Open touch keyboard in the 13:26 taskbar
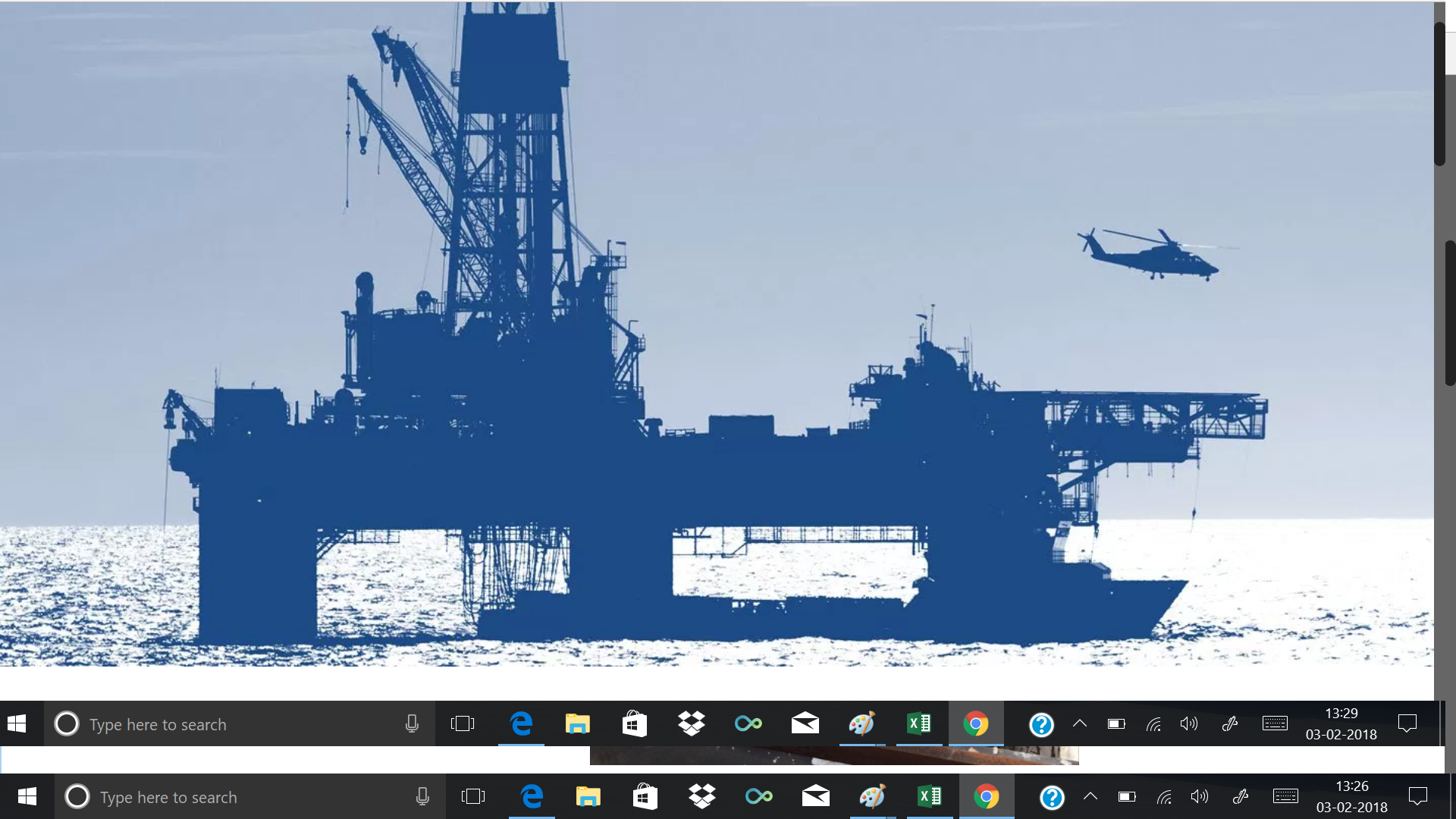Image resolution: width=1456 pixels, height=819 pixels. tap(1285, 796)
